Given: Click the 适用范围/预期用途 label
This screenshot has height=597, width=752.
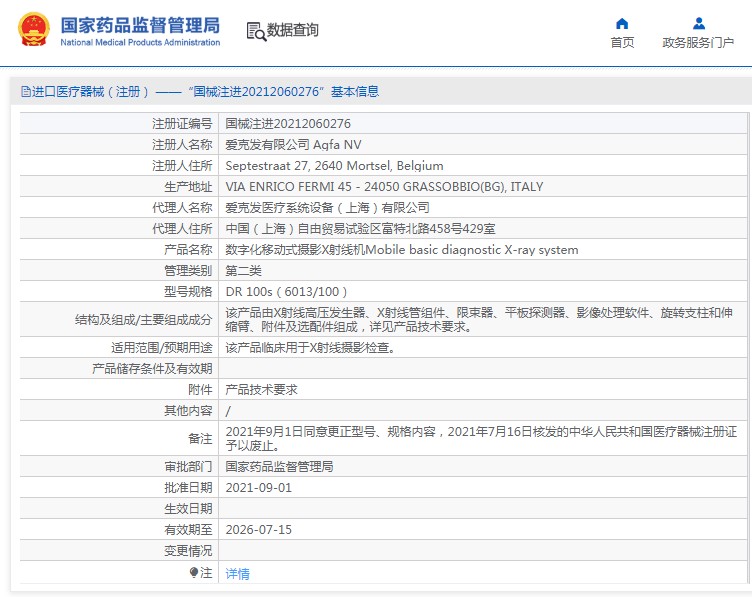Looking at the screenshot, I should point(162,348).
